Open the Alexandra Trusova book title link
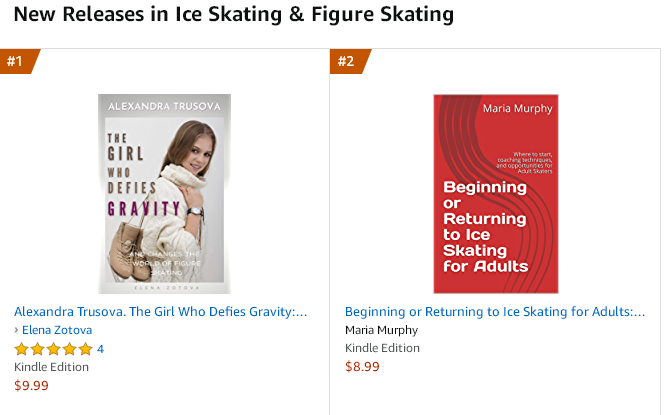Image resolution: width=667 pixels, height=415 pixels. tap(160, 311)
